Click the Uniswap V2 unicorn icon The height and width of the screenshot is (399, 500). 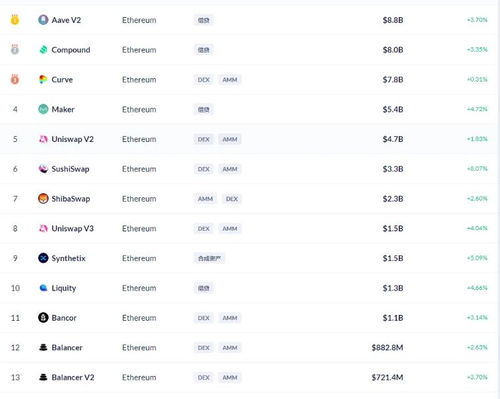tap(43, 139)
